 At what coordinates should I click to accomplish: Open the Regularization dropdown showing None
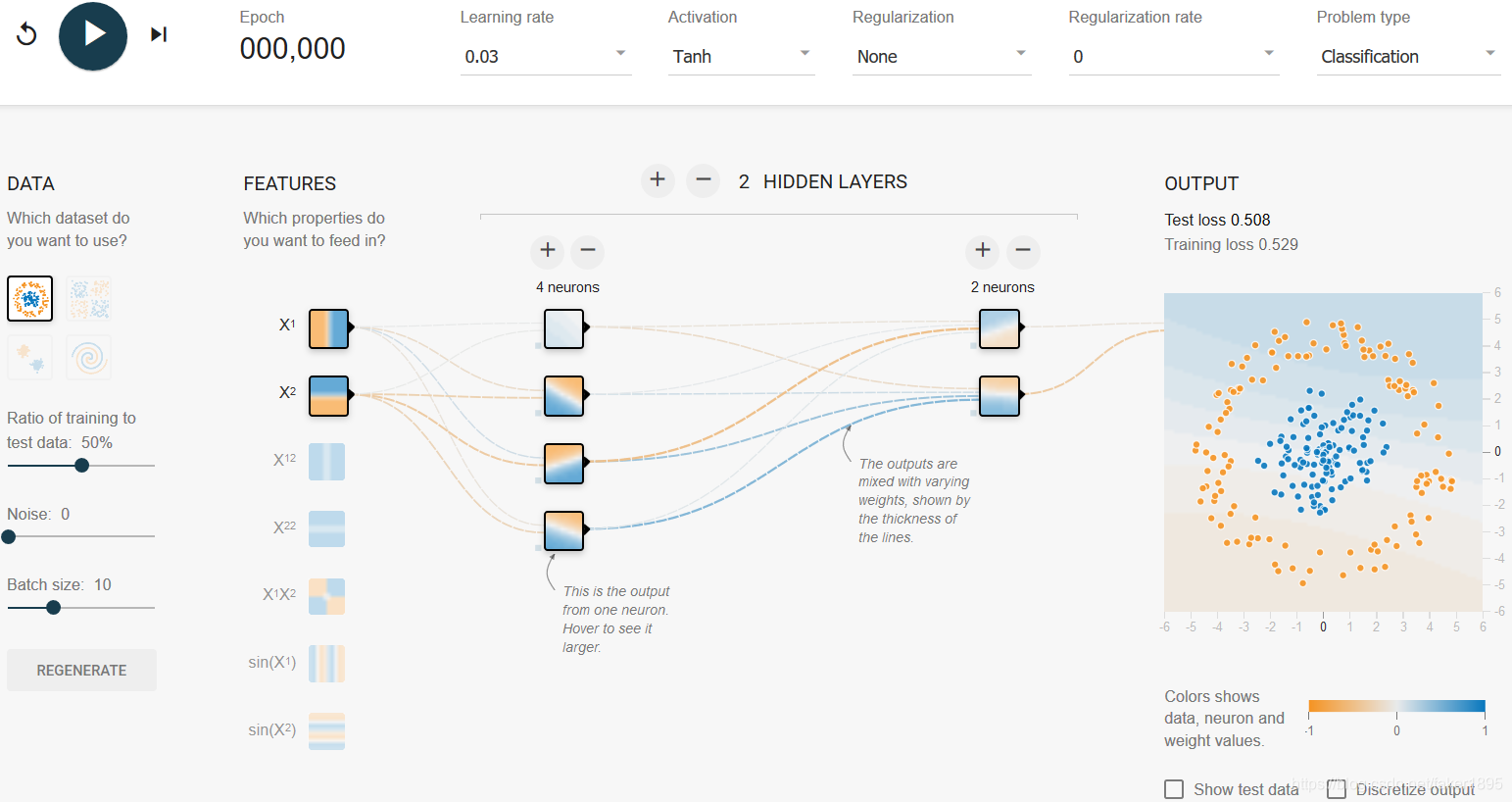coord(942,56)
